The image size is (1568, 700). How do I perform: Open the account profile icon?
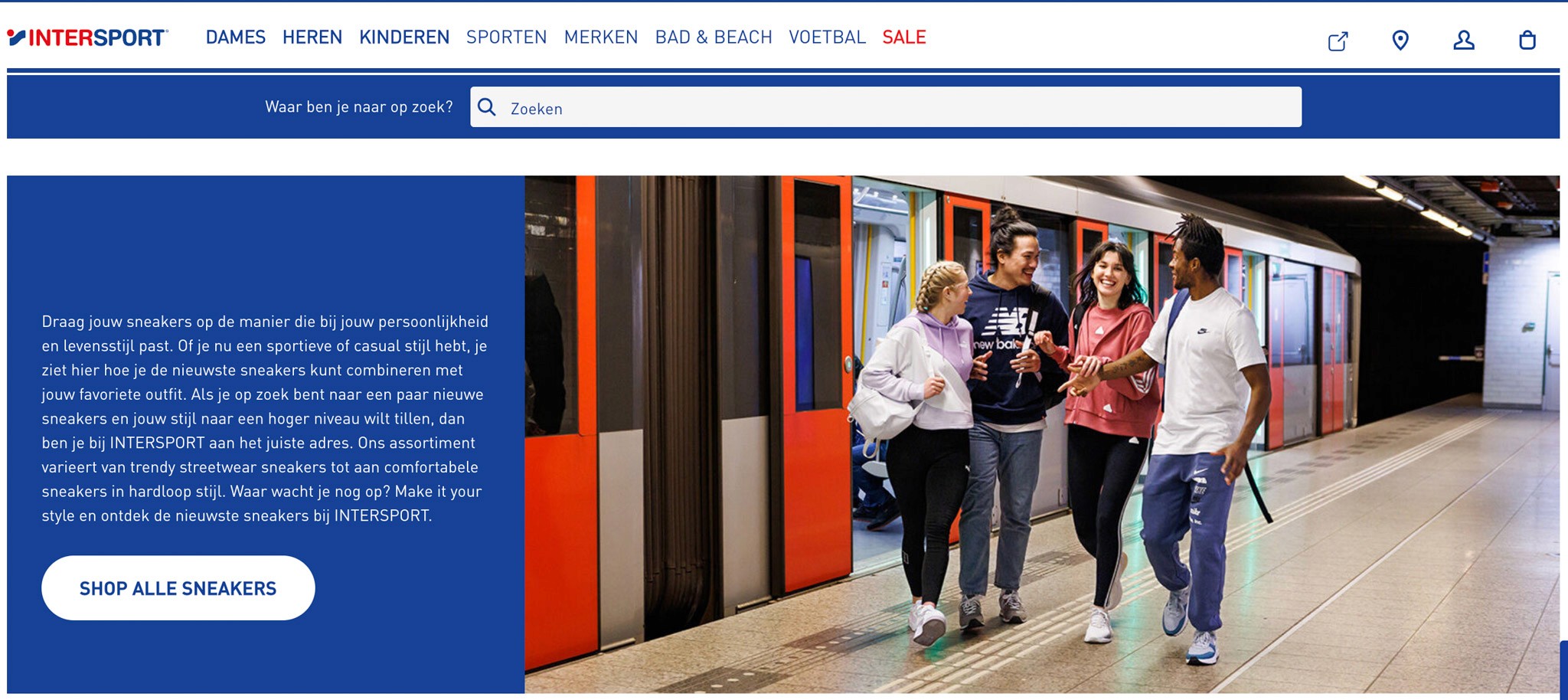click(1464, 41)
